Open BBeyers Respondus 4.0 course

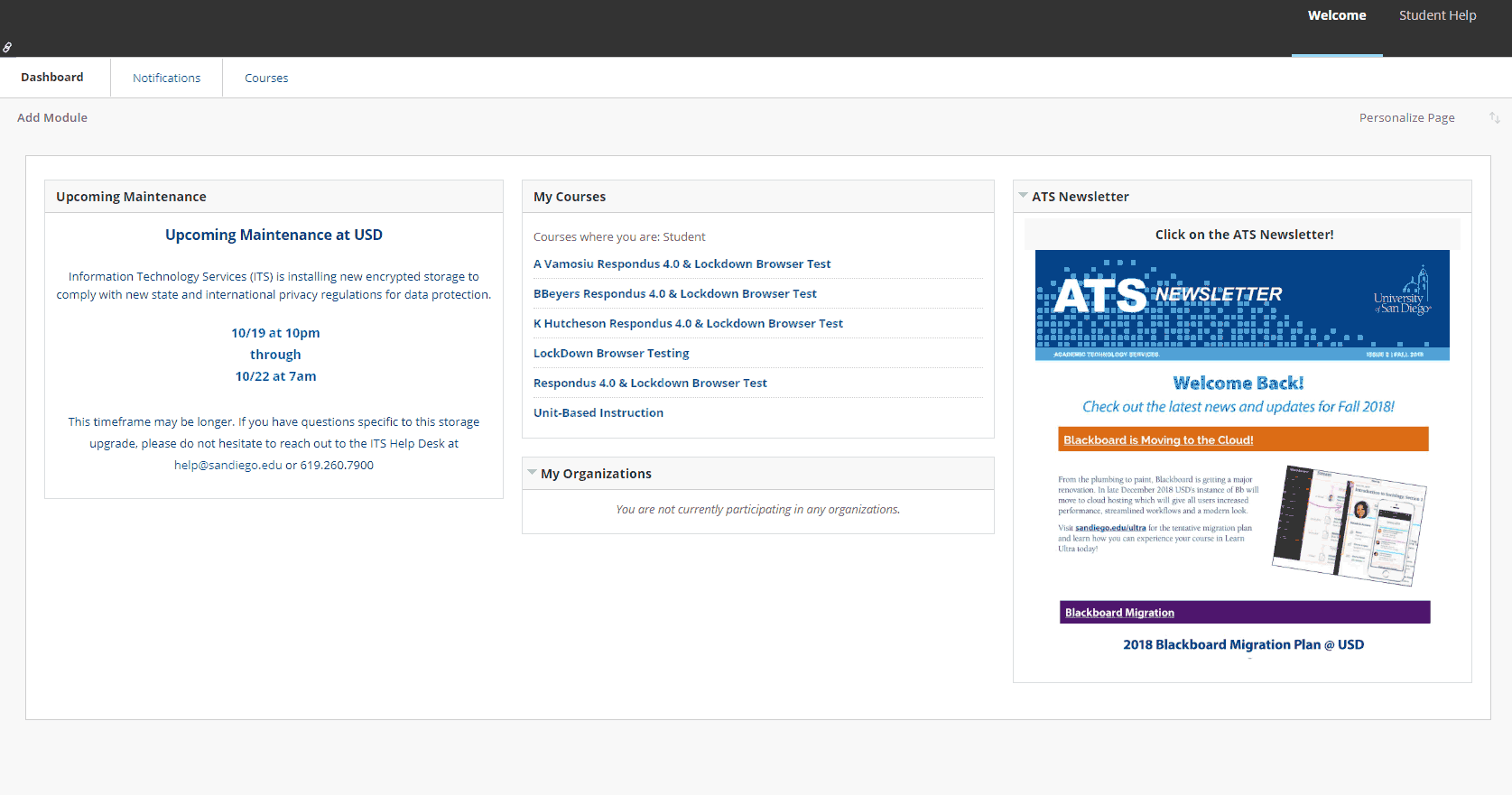tap(674, 293)
